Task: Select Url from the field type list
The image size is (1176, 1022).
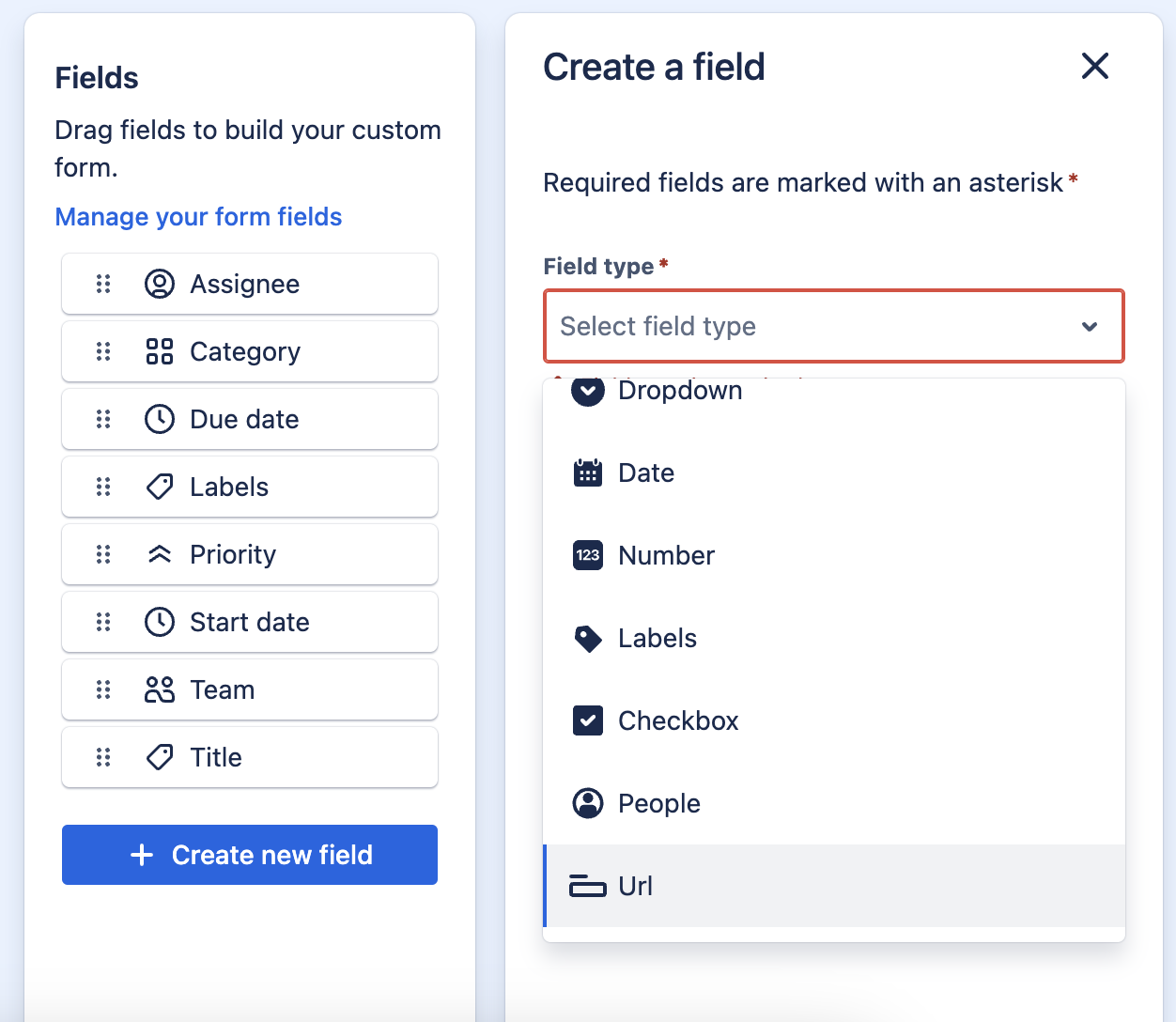Action: pyautogui.click(x=834, y=886)
